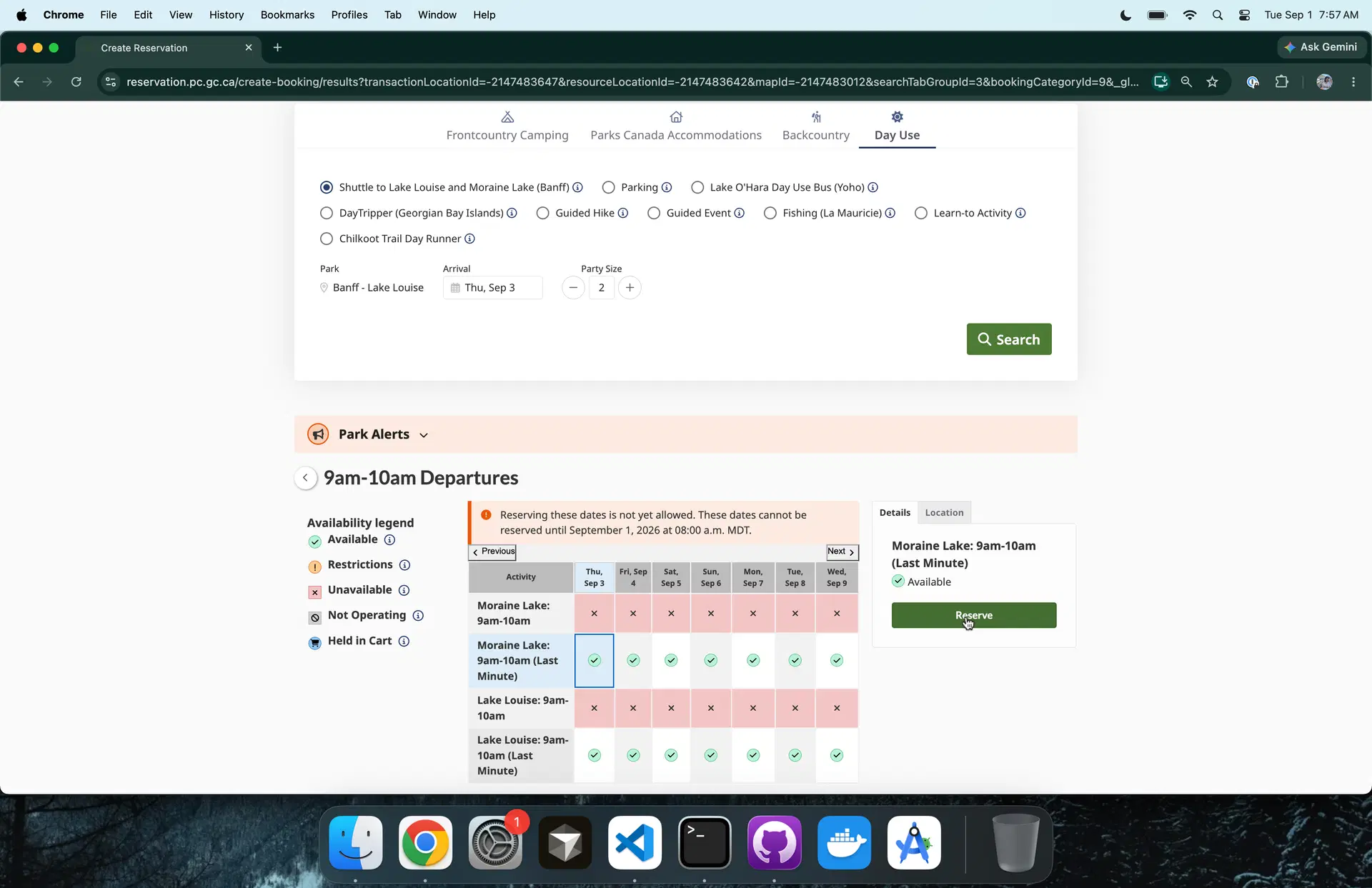Click info icon next to Unavailable legend

(404, 590)
